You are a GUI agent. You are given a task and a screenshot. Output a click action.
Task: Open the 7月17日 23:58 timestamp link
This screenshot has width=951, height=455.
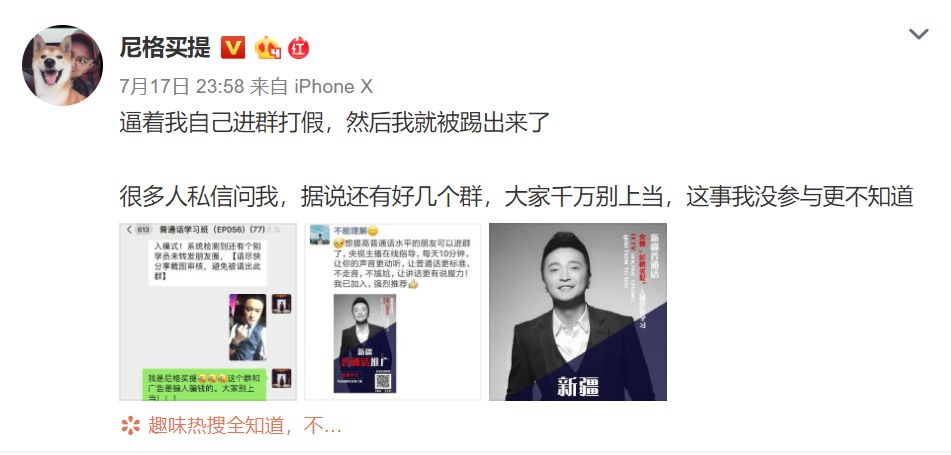[x=182, y=87]
